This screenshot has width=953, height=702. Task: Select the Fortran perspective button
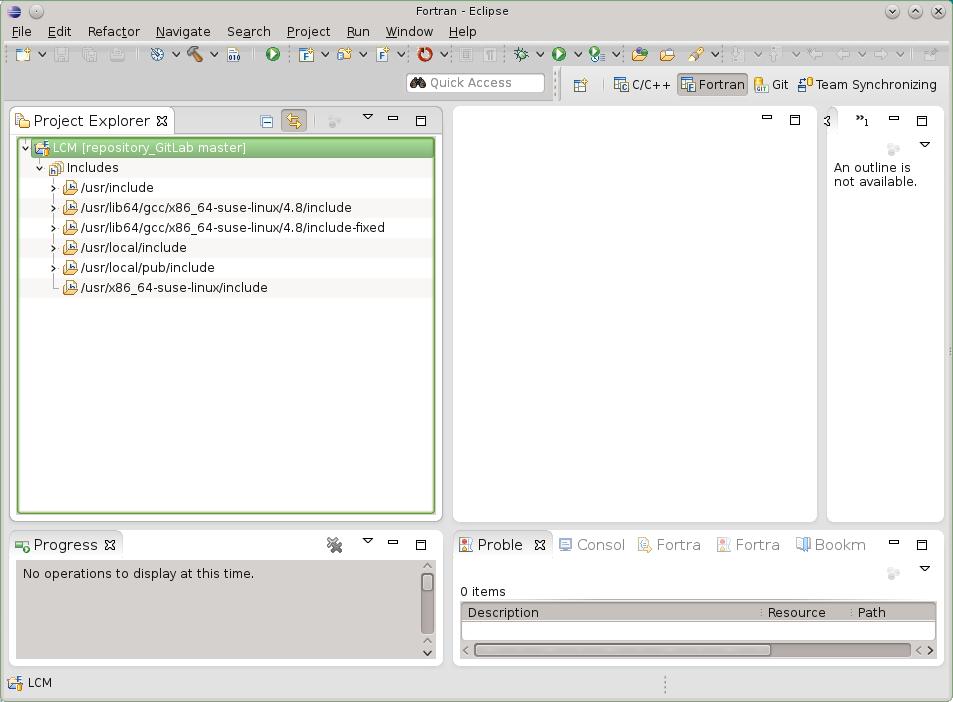tap(712, 84)
